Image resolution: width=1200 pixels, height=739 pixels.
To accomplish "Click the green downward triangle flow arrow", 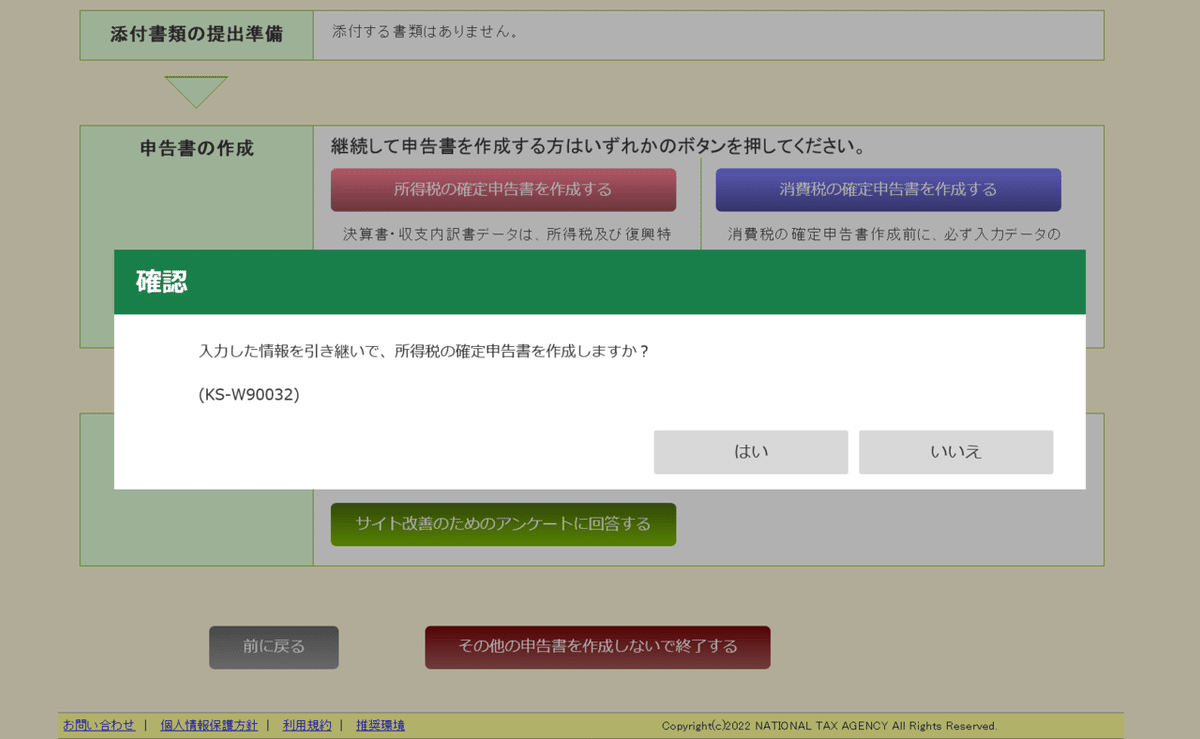I will coord(197,90).
